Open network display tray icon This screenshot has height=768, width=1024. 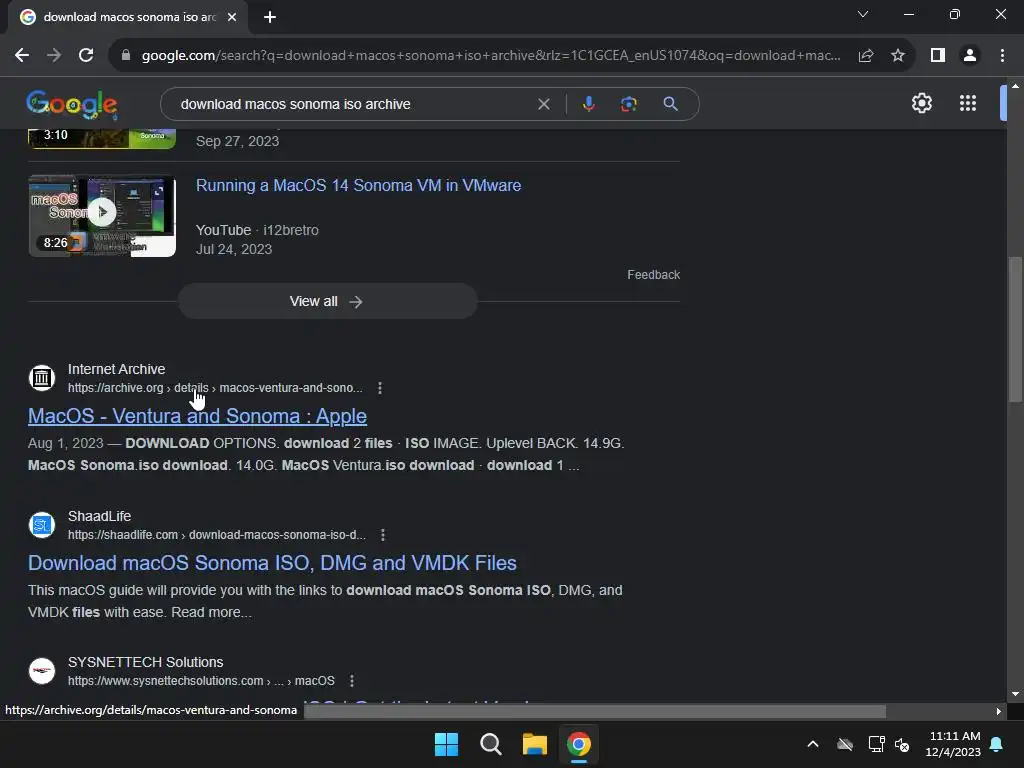click(x=876, y=744)
